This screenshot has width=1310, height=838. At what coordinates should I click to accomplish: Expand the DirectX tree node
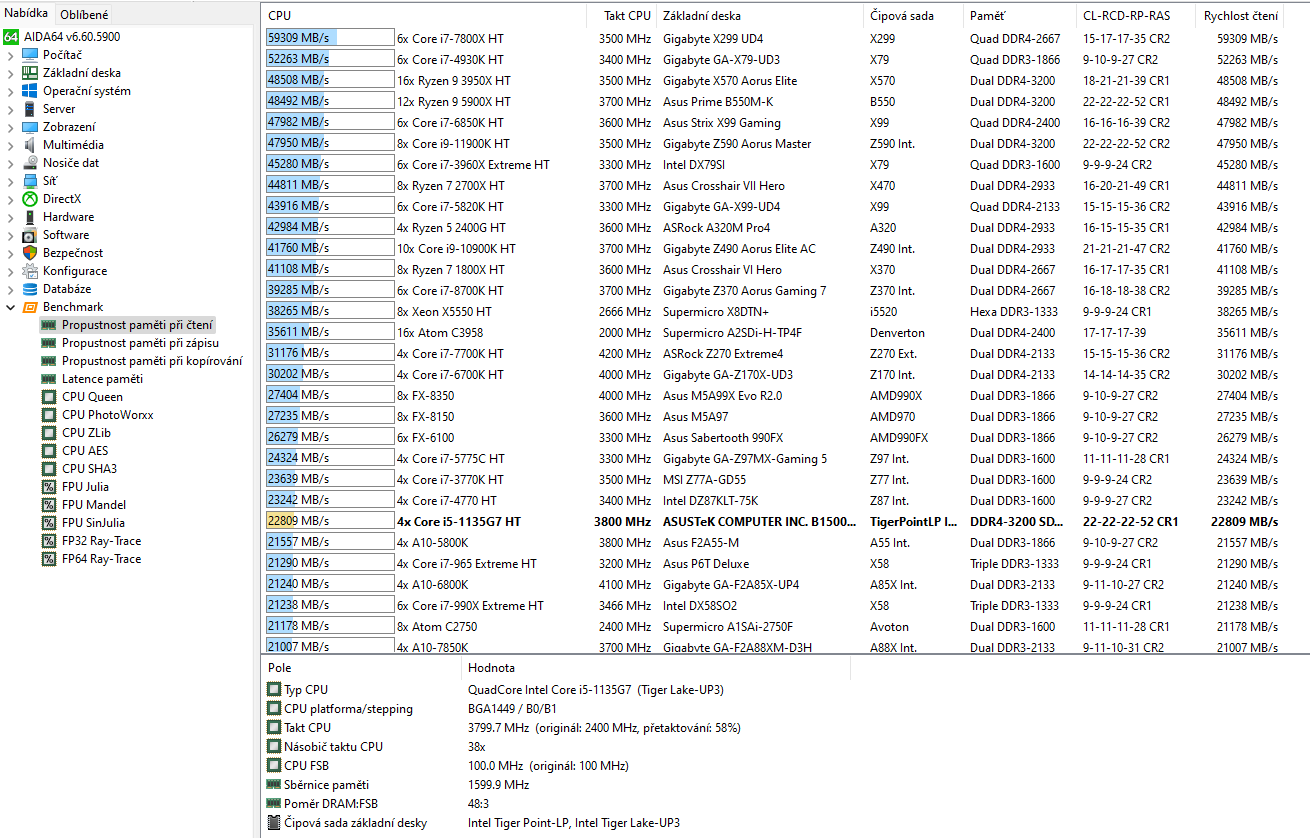tap(11, 198)
